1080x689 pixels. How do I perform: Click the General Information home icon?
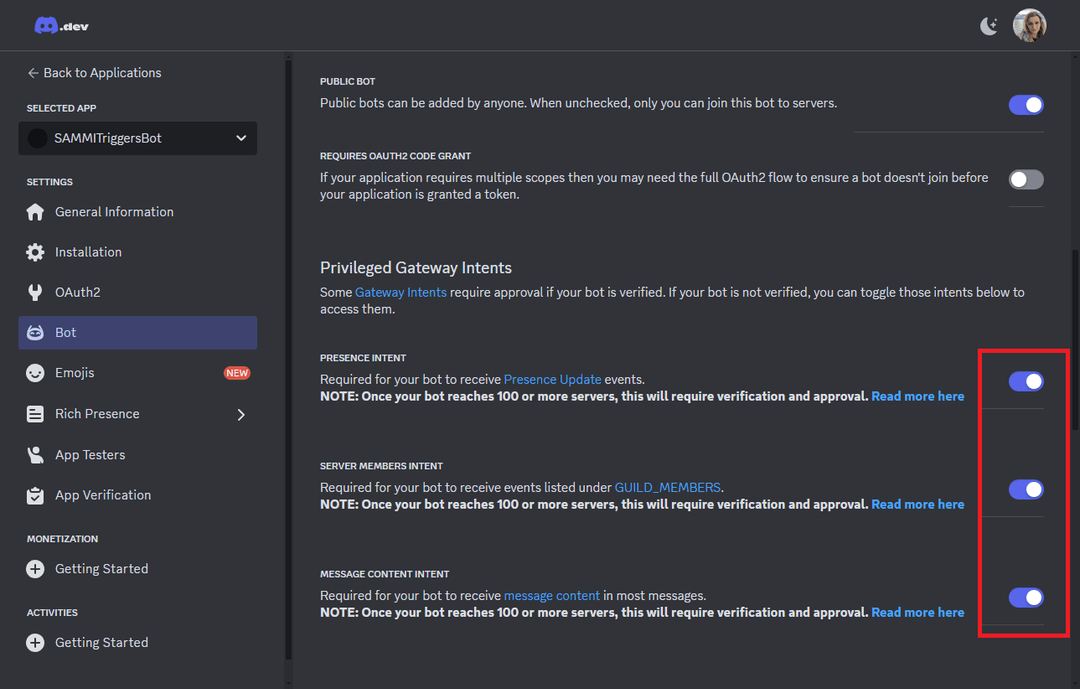(35, 212)
